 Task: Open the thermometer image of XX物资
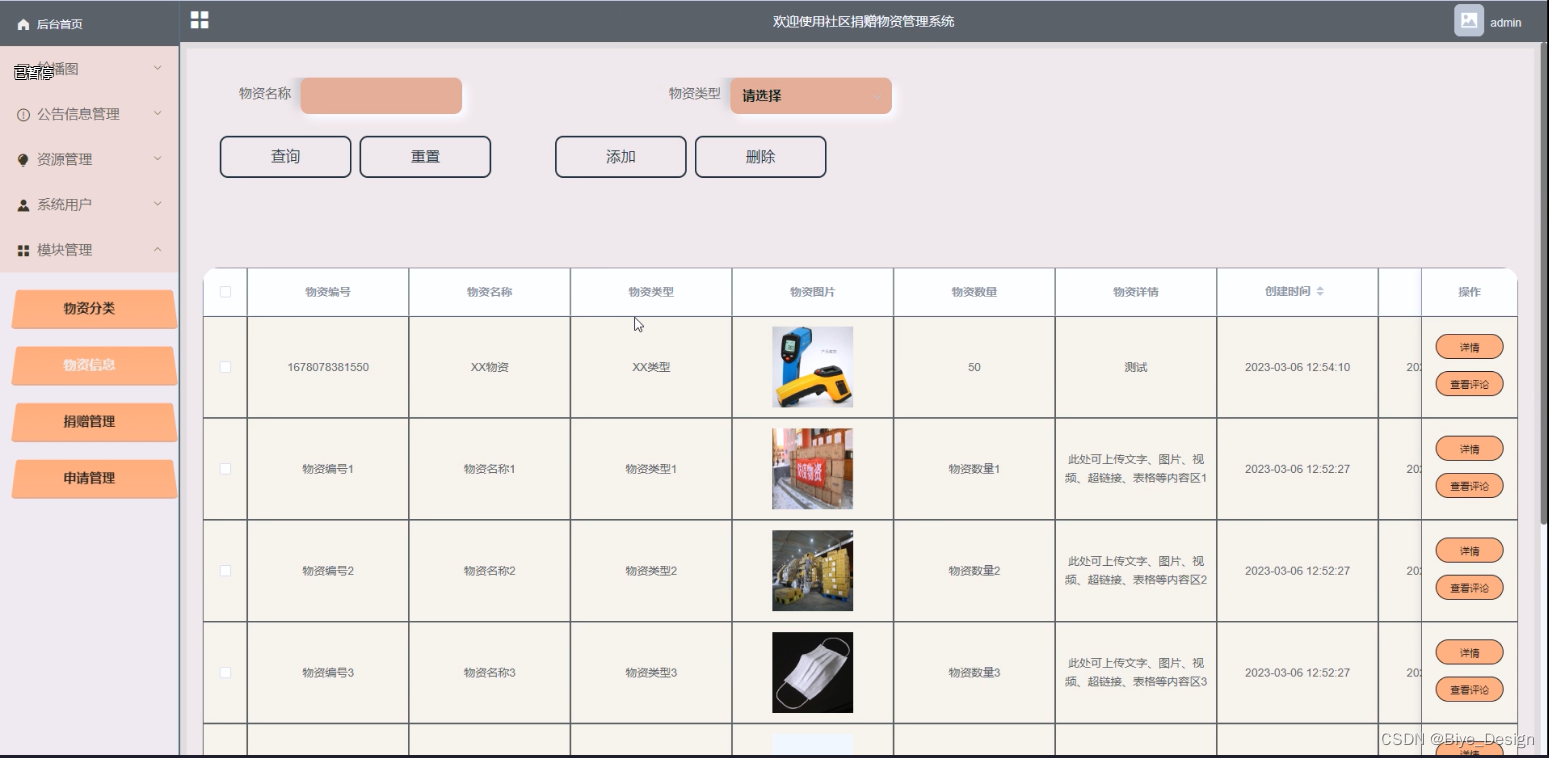pyautogui.click(x=812, y=367)
